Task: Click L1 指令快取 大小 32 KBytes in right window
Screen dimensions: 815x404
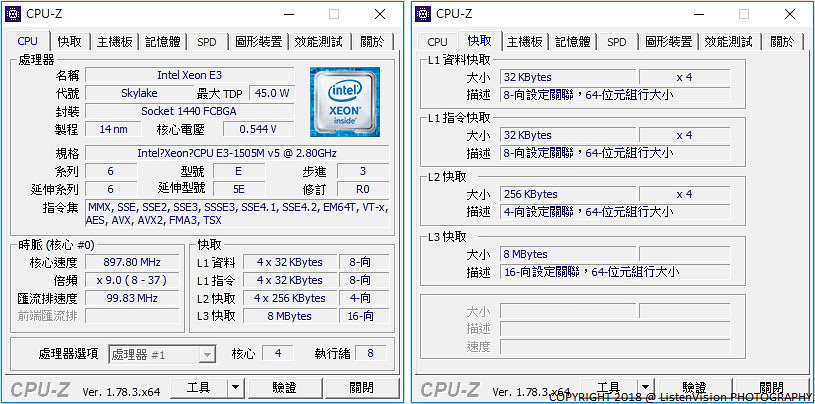Action: coord(568,135)
